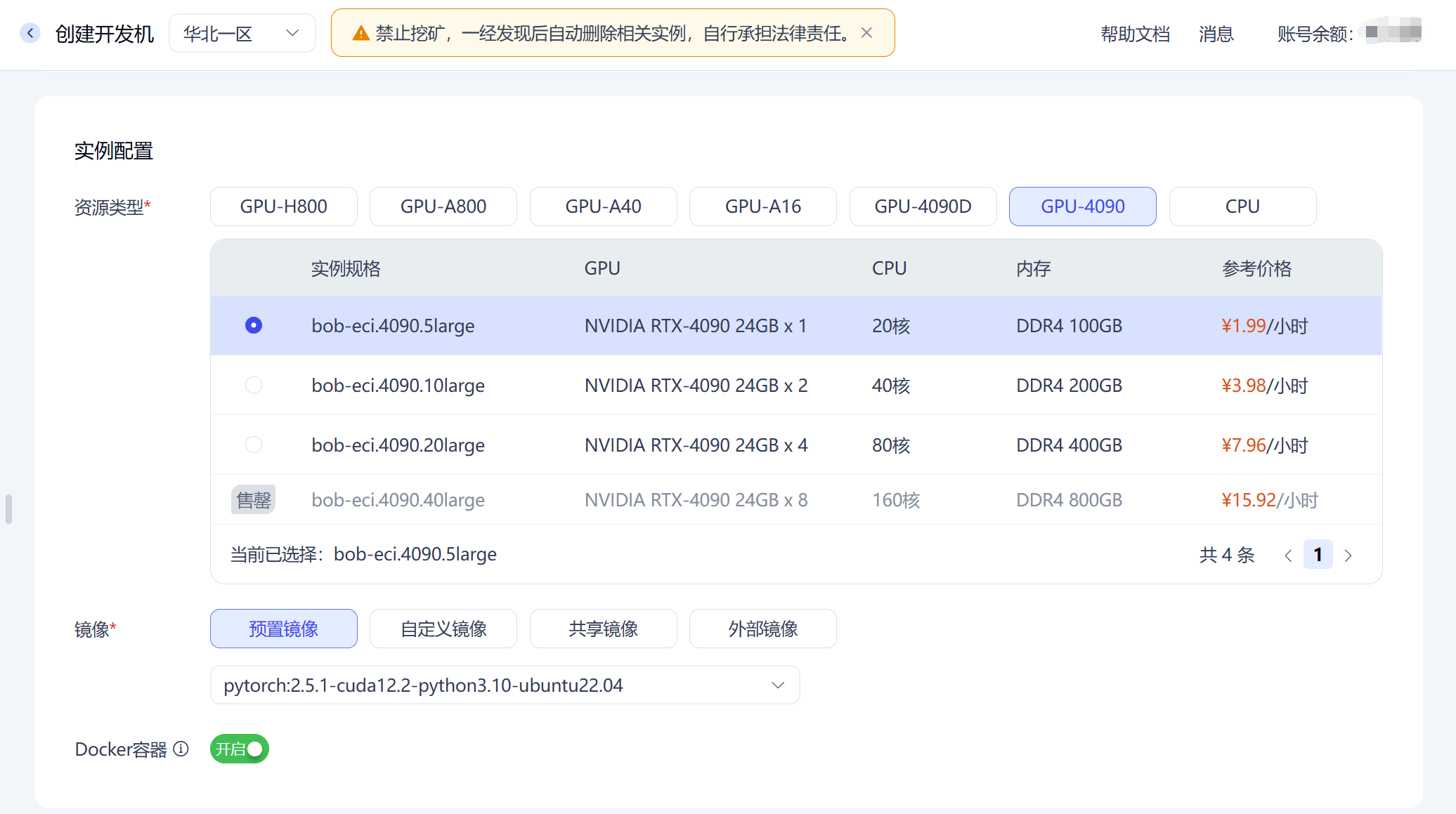The height and width of the screenshot is (814, 1456).
Task: Click the back arrow beside 创建开发机
Action: tap(30, 33)
